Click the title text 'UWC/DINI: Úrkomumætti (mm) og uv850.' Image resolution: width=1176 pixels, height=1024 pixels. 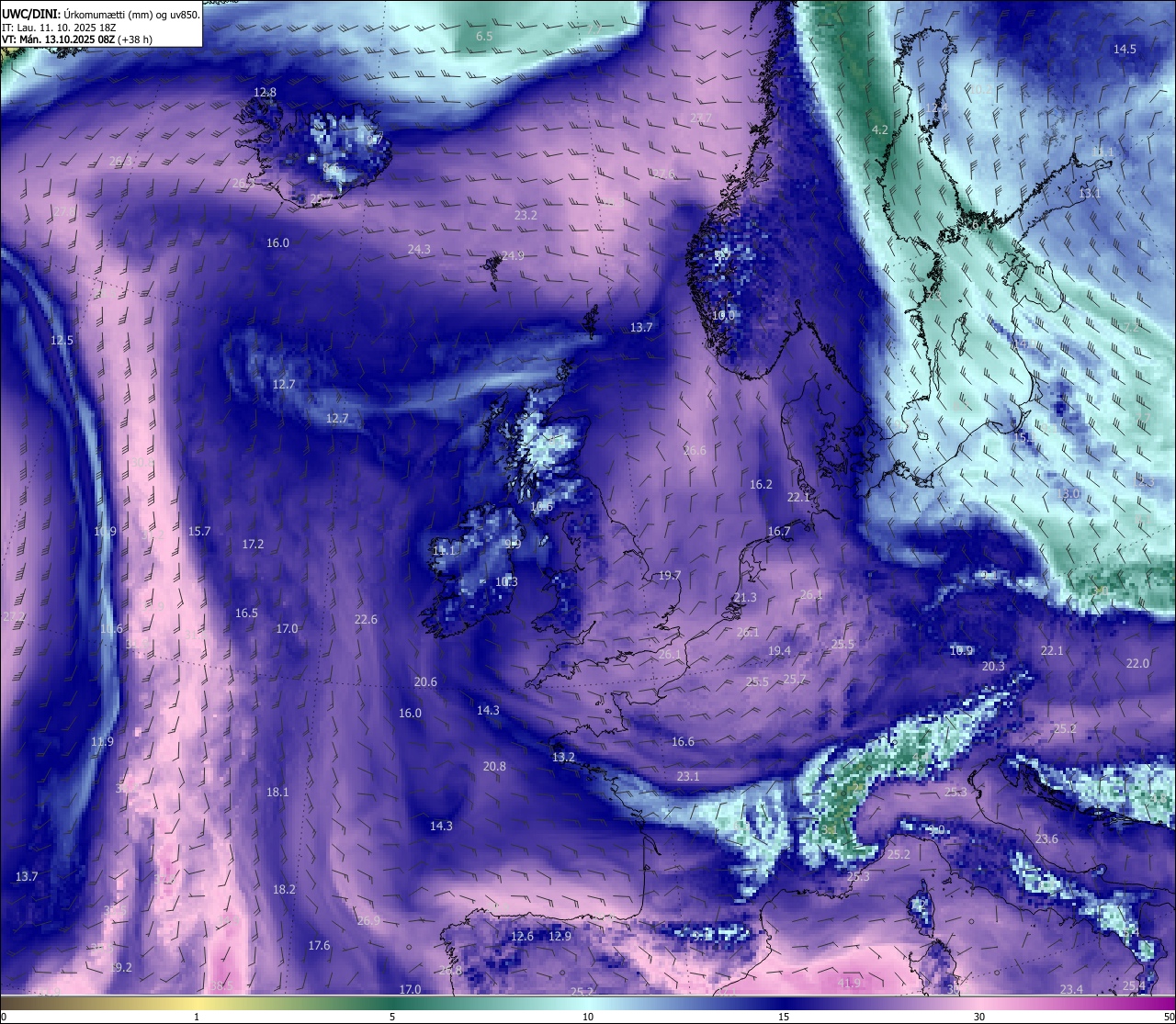[x=101, y=15]
